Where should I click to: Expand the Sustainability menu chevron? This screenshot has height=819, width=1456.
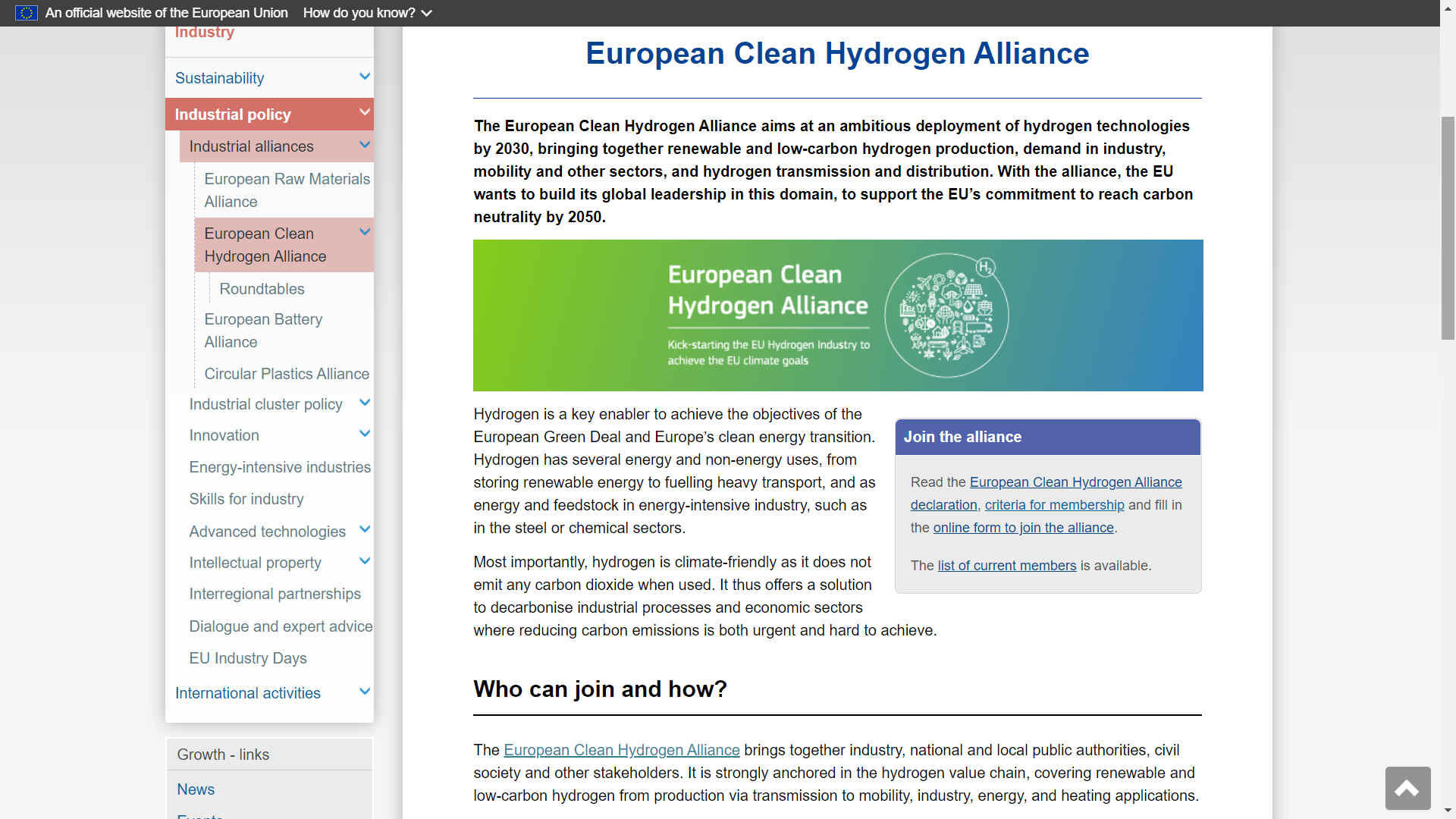[x=365, y=77]
